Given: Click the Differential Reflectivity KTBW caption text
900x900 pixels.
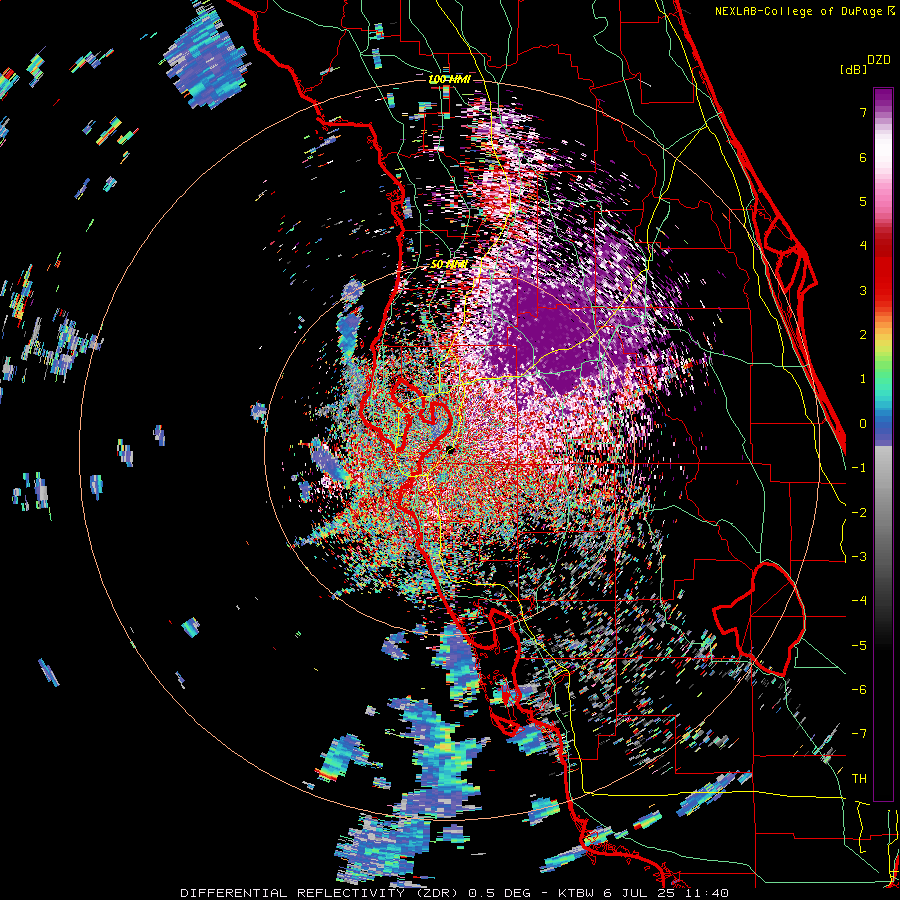Looking at the screenshot, I should (455, 893).
